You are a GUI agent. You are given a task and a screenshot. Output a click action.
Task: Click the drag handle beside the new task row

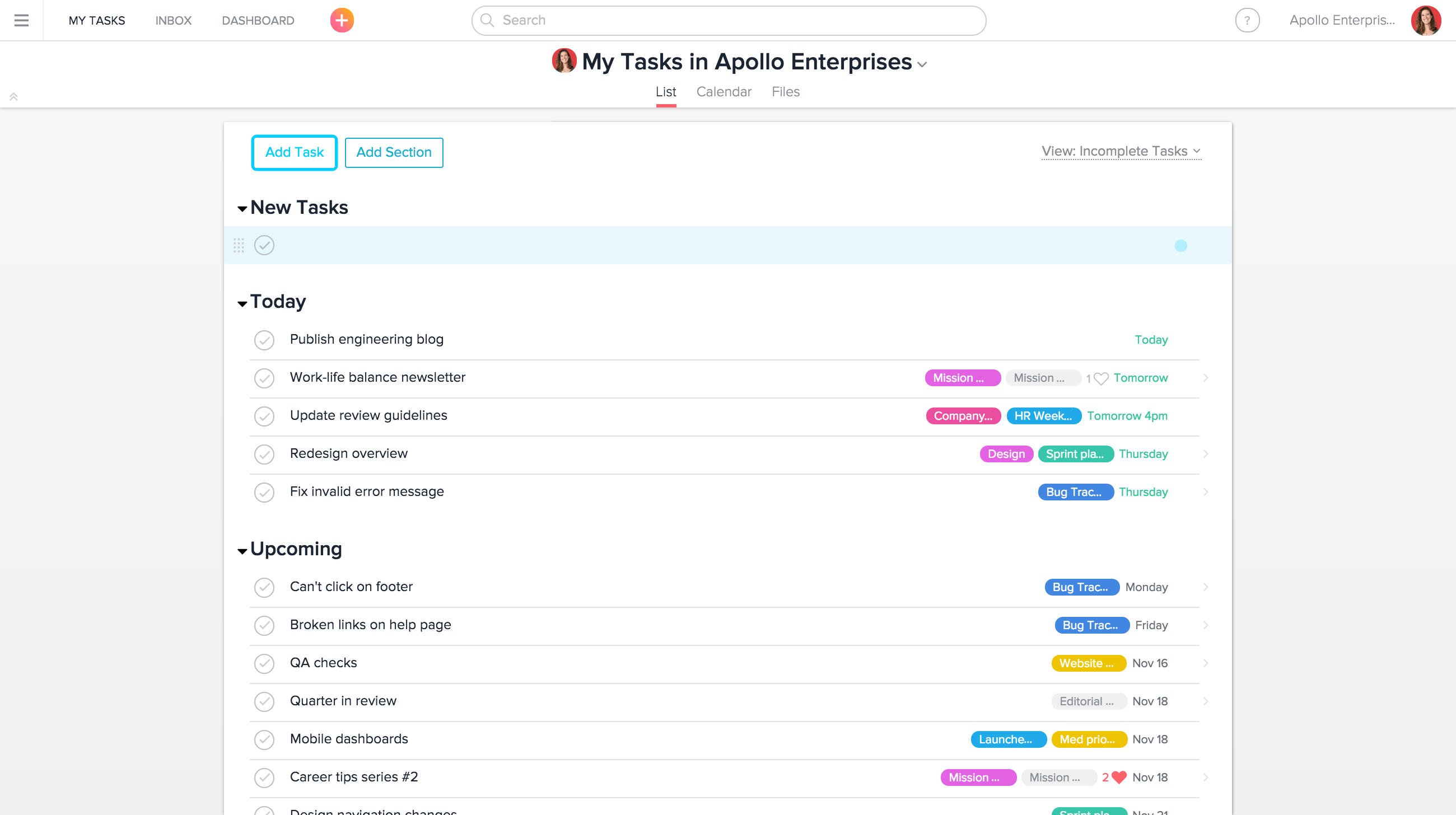click(x=239, y=245)
